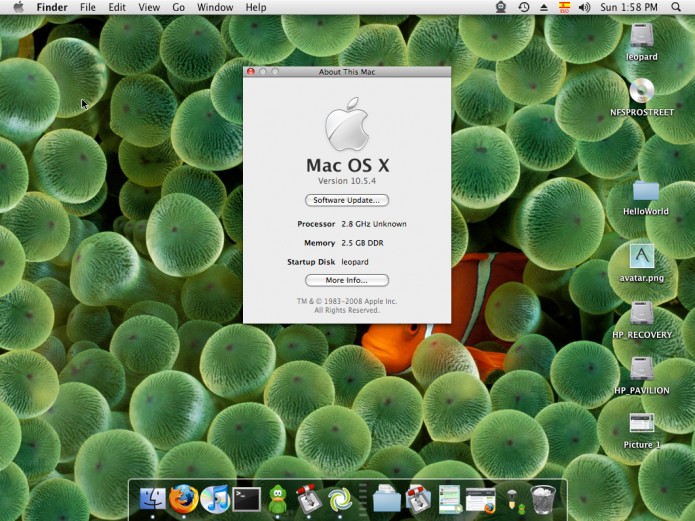Click the eject icon in the menu bar
This screenshot has width=695, height=521.
[543, 7]
